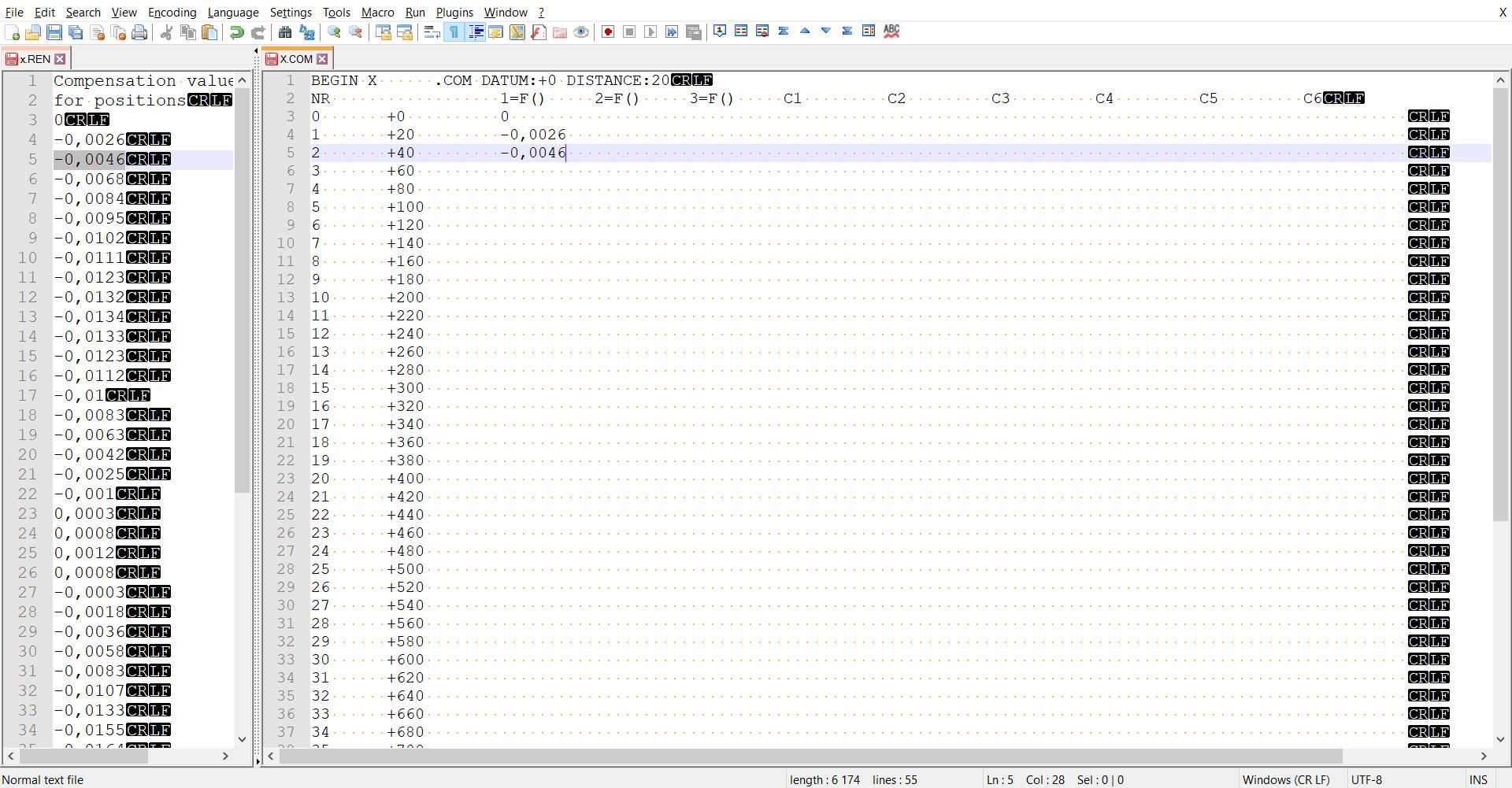The image size is (1512, 788).
Task: Click the Record Macro red dot icon
Action: (608, 32)
